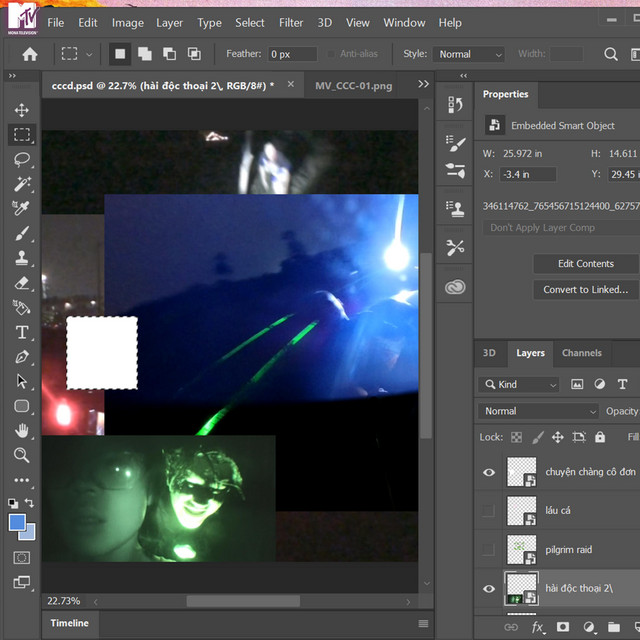The image size is (640, 640).
Task: Select the Magic Wand tool
Action: [21, 184]
